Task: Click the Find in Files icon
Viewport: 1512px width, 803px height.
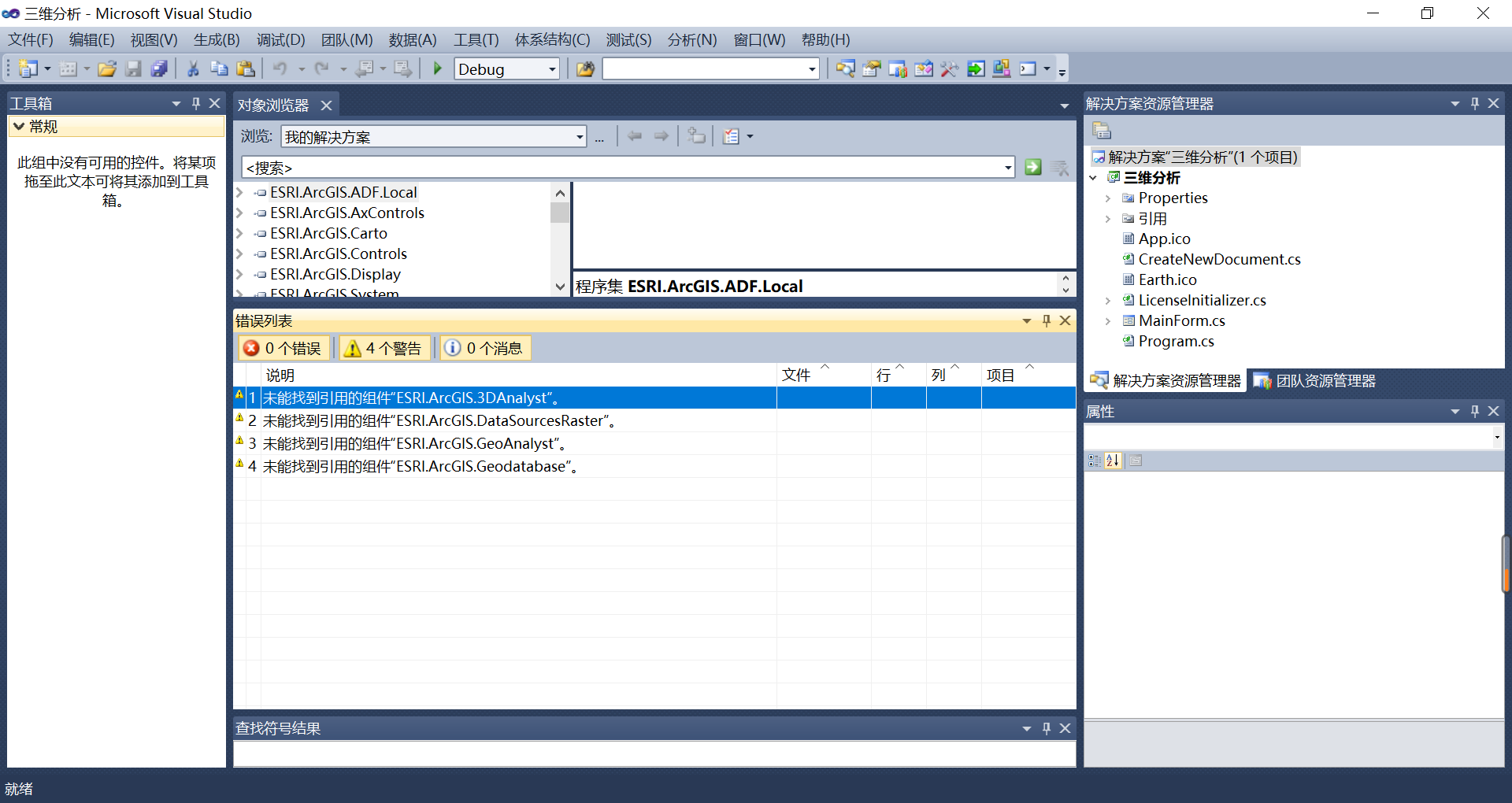Action: pos(585,69)
